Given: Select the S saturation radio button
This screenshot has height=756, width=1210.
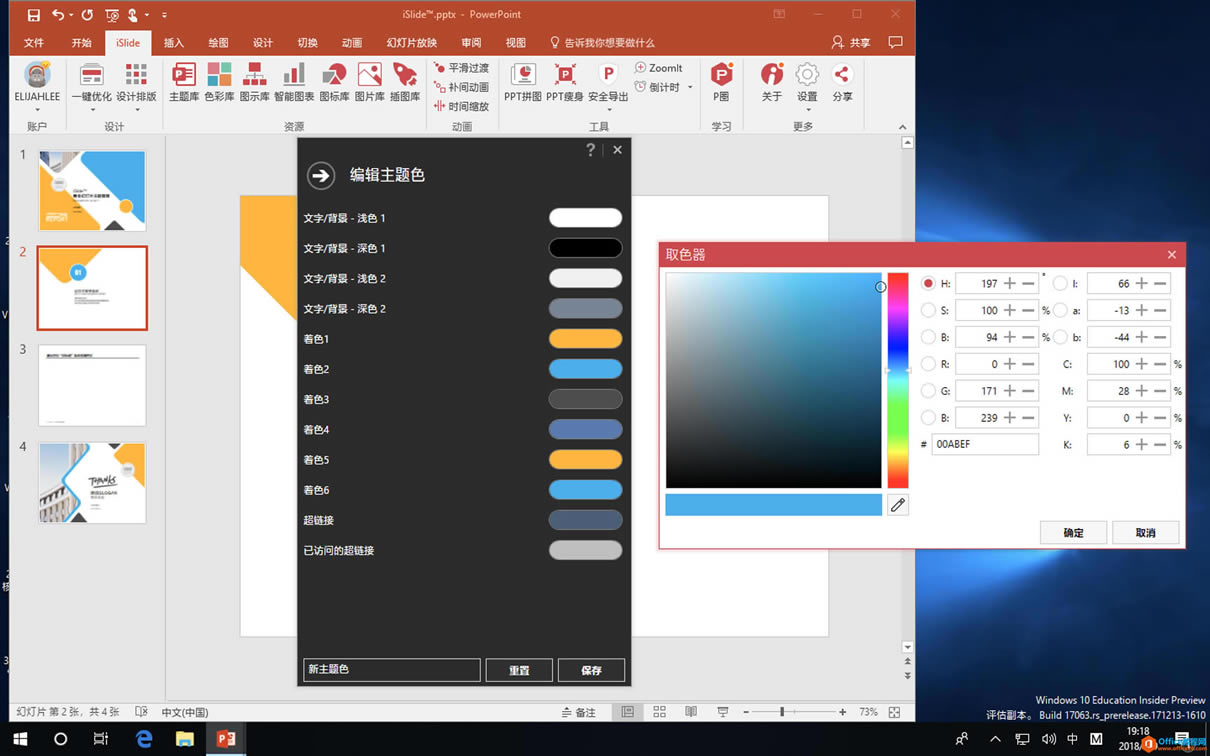Looking at the screenshot, I should (928, 311).
